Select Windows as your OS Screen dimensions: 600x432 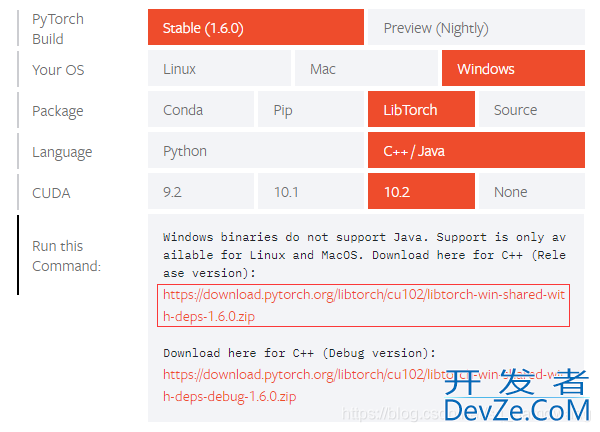[513, 69]
